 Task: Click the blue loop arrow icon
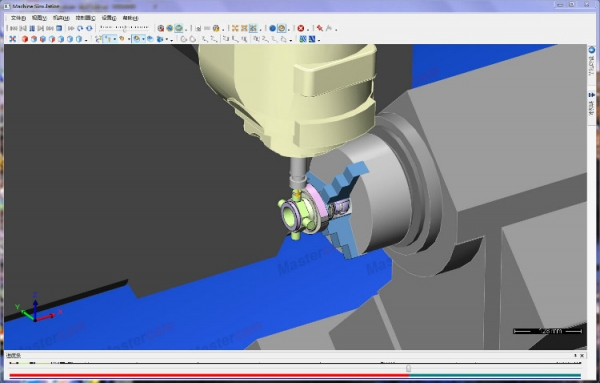[x=80, y=28]
